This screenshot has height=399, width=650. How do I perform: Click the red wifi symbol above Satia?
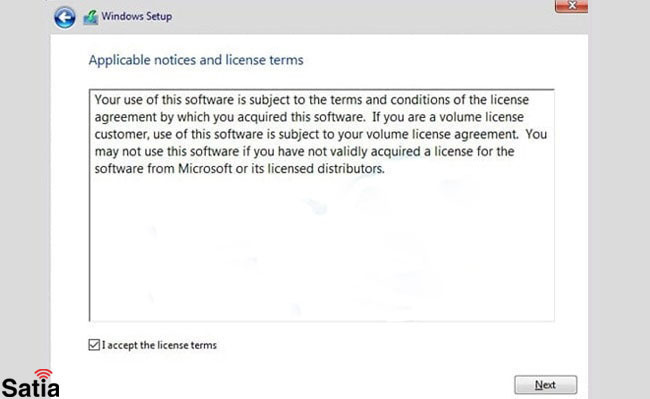pos(44,374)
